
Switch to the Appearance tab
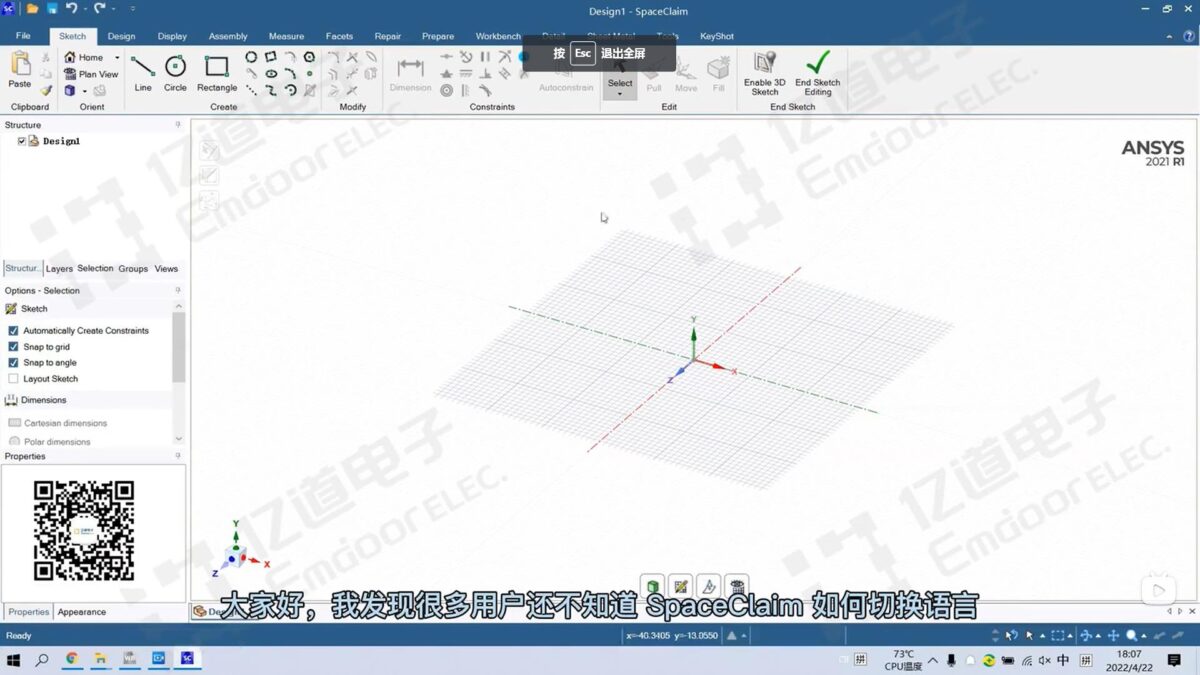point(82,612)
